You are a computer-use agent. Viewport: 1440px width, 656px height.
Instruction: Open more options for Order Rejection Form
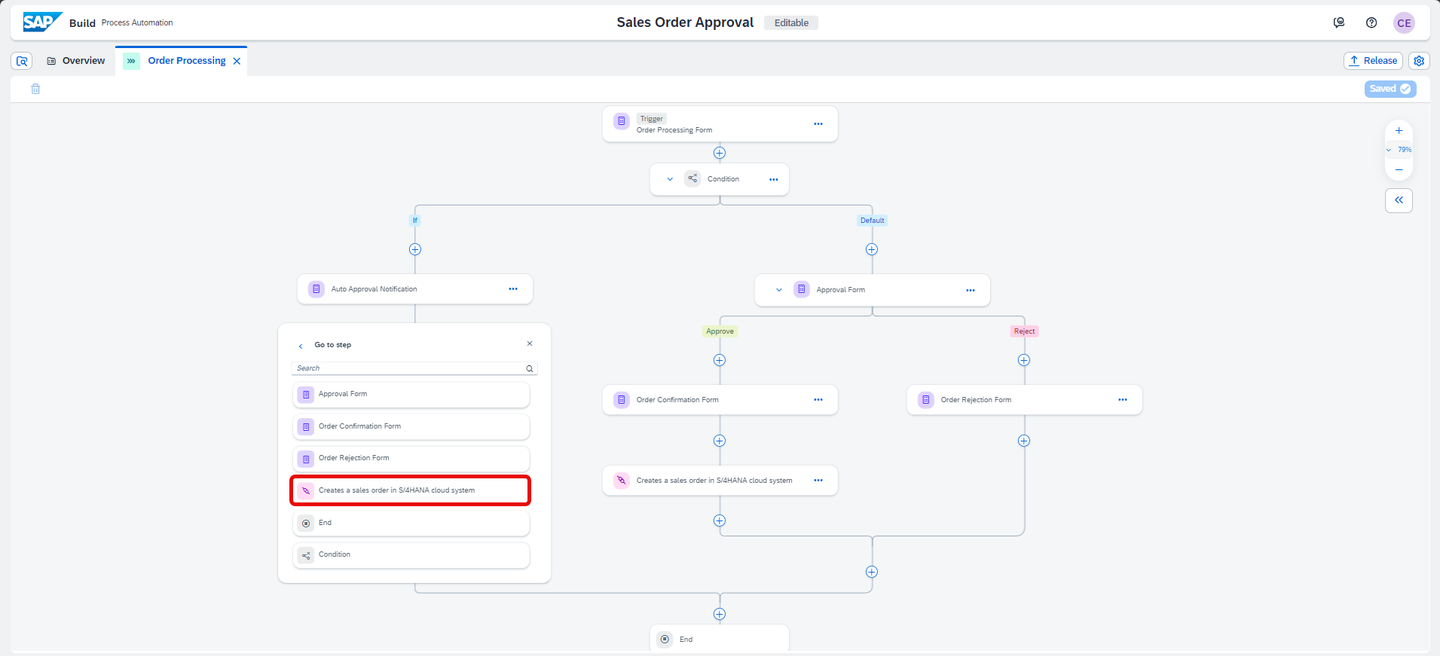point(1122,399)
